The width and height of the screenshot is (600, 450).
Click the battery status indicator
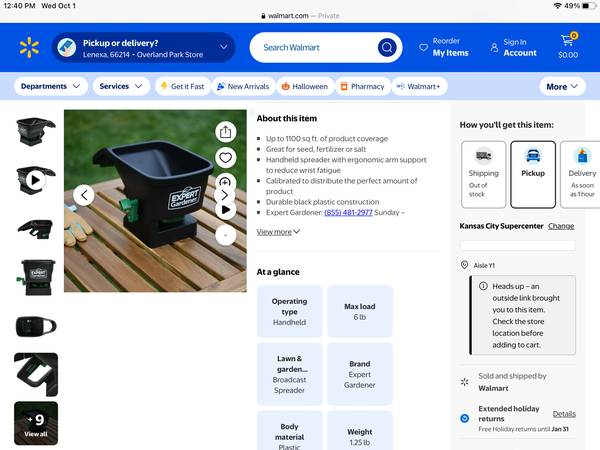coord(587,6)
